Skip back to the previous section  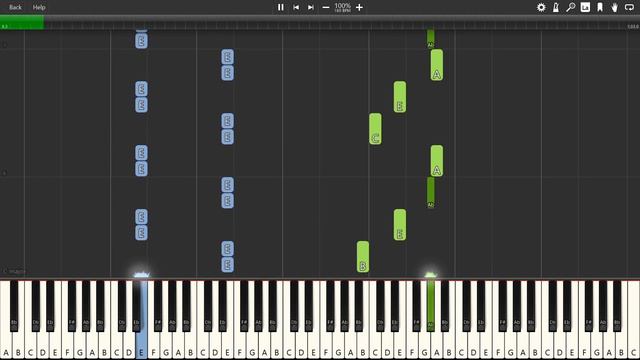(x=296, y=7)
